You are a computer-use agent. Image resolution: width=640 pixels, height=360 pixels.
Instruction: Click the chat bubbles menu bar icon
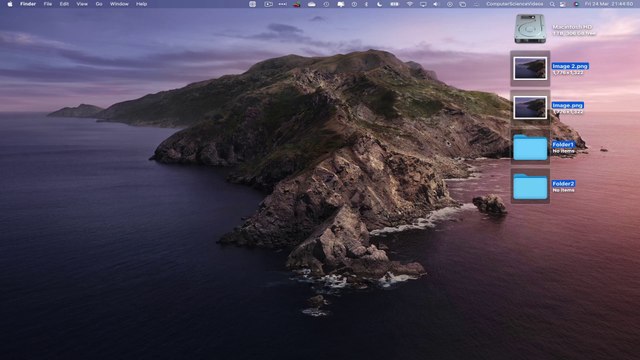340,4
